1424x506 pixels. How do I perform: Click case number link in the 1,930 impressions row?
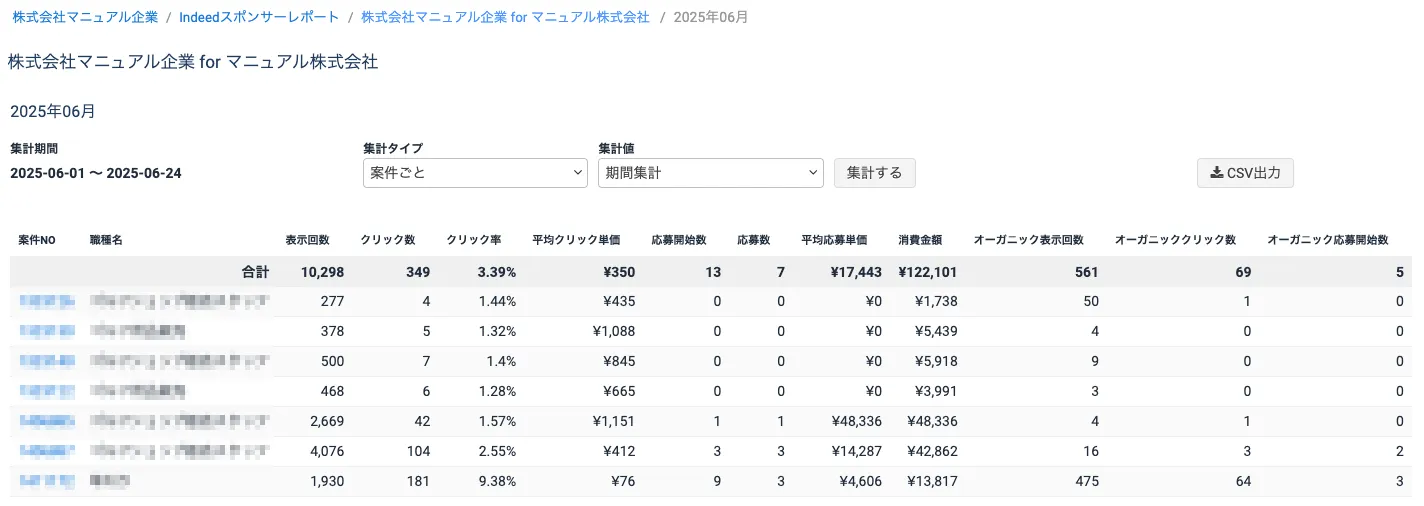46,481
